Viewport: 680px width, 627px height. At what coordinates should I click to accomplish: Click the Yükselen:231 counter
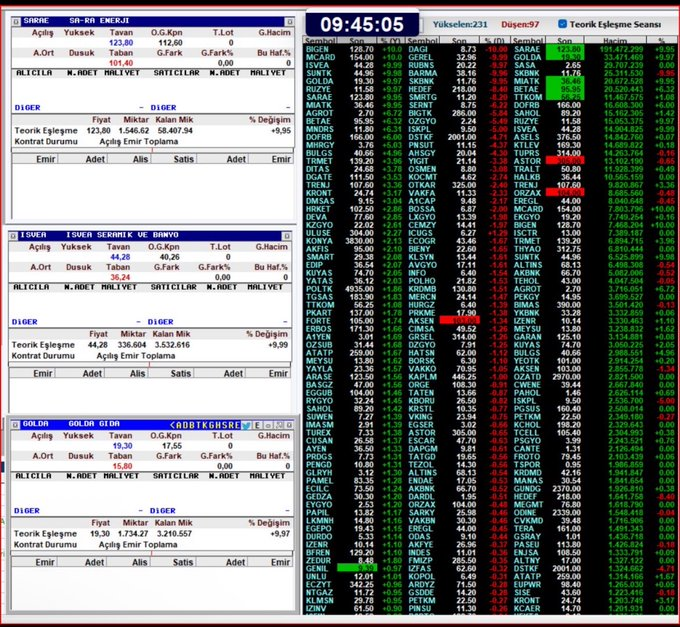(460, 24)
